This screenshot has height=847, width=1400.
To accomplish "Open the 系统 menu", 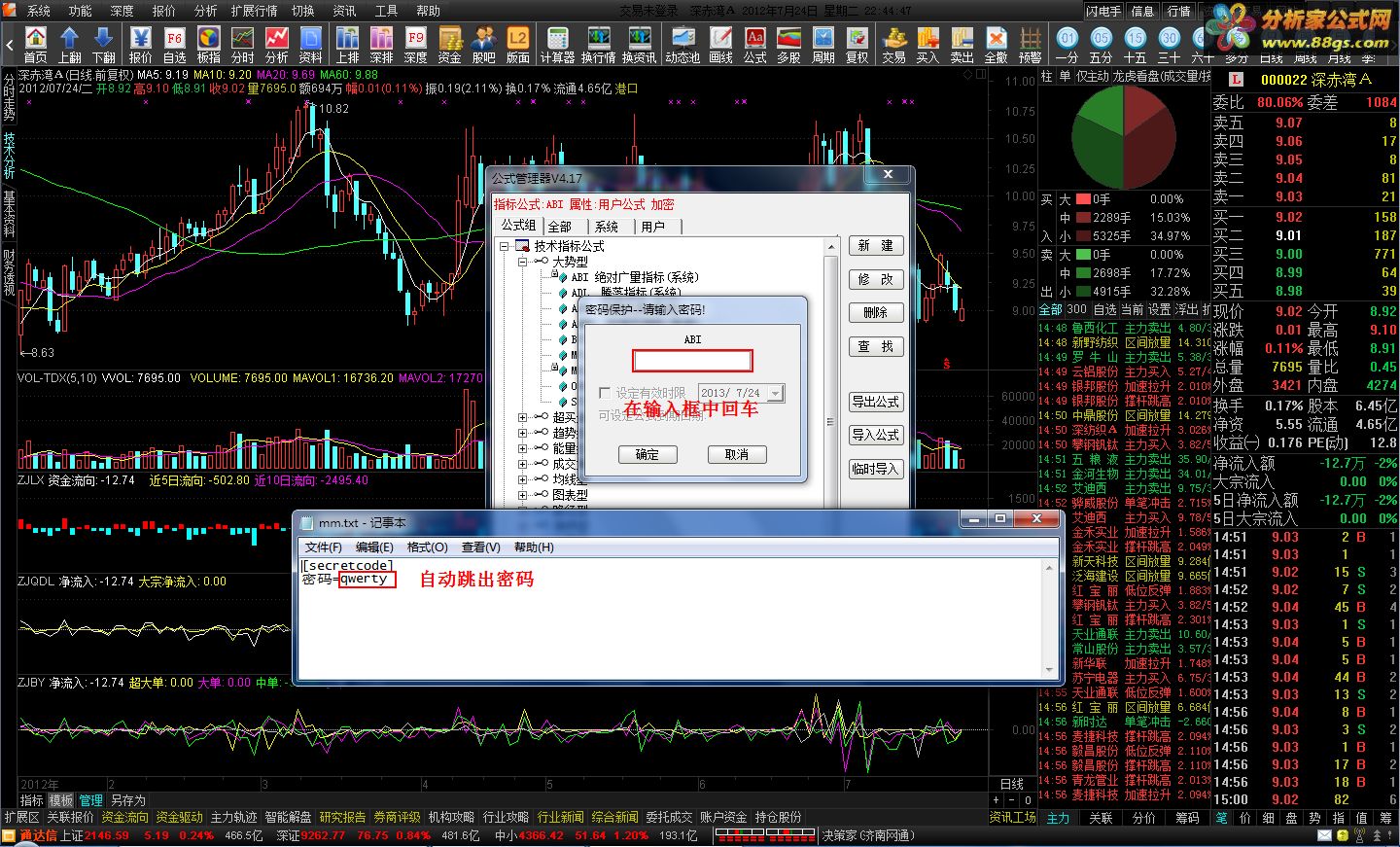I will 38,11.
